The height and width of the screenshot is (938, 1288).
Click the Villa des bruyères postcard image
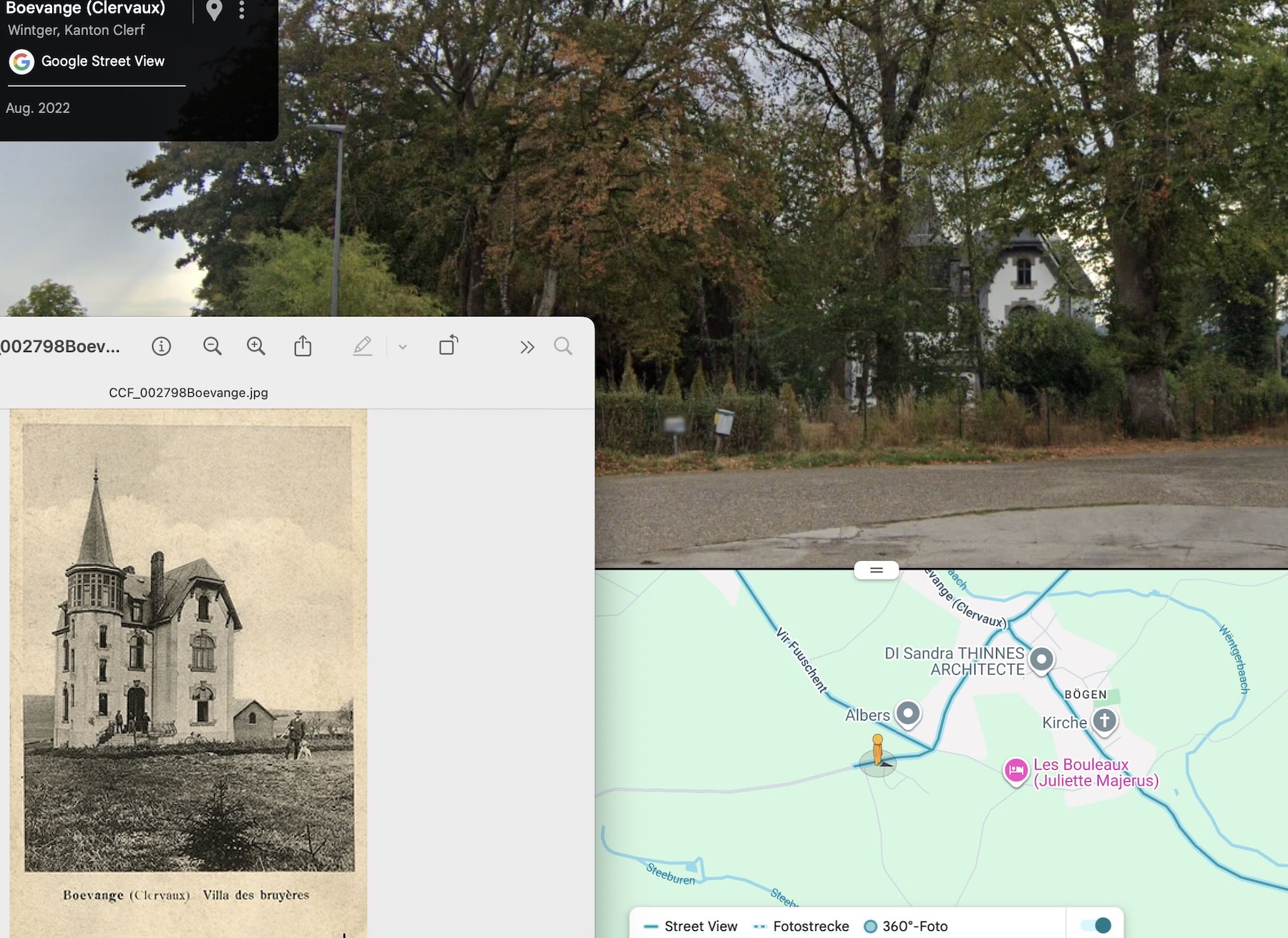tap(189, 648)
